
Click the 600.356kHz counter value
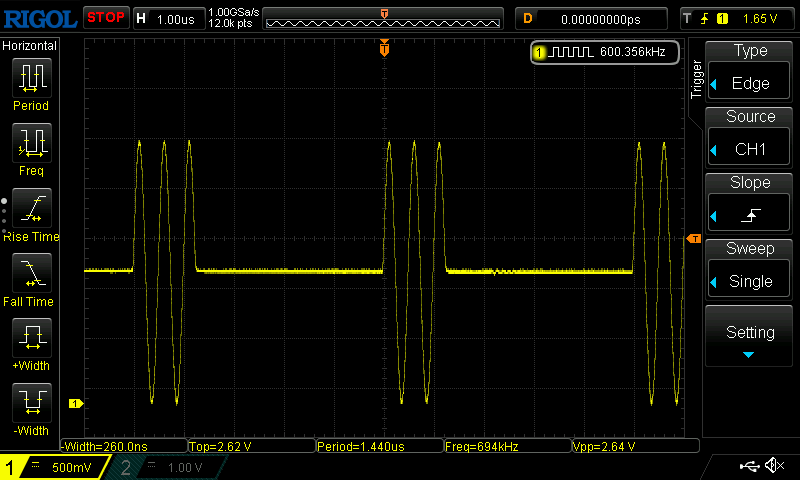pyautogui.click(x=633, y=52)
